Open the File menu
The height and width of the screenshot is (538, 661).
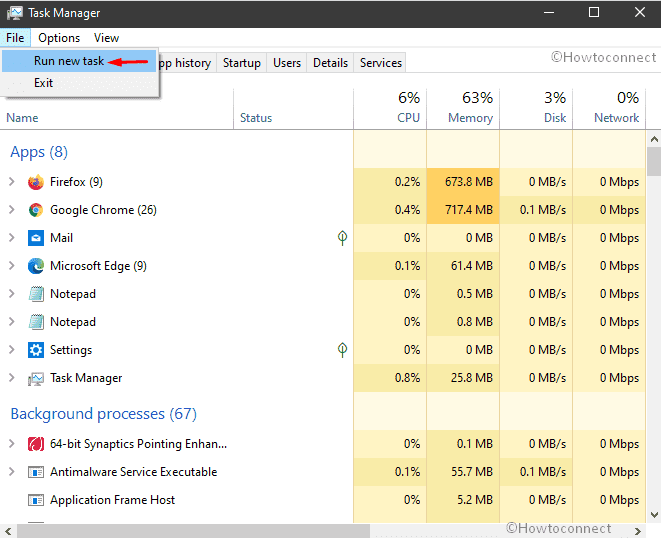coord(15,38)
